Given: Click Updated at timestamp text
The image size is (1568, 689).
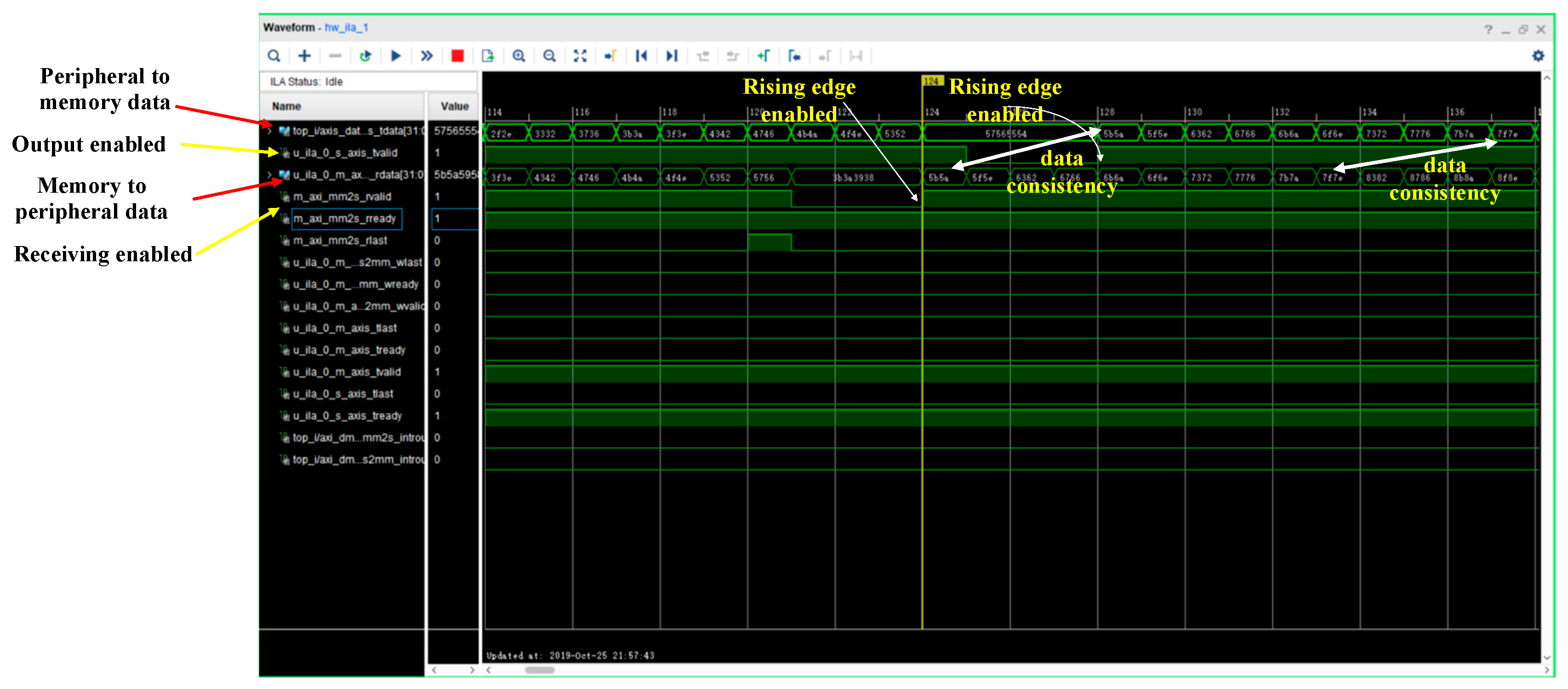Looking at the screenshot, I should tap(570, 655).
